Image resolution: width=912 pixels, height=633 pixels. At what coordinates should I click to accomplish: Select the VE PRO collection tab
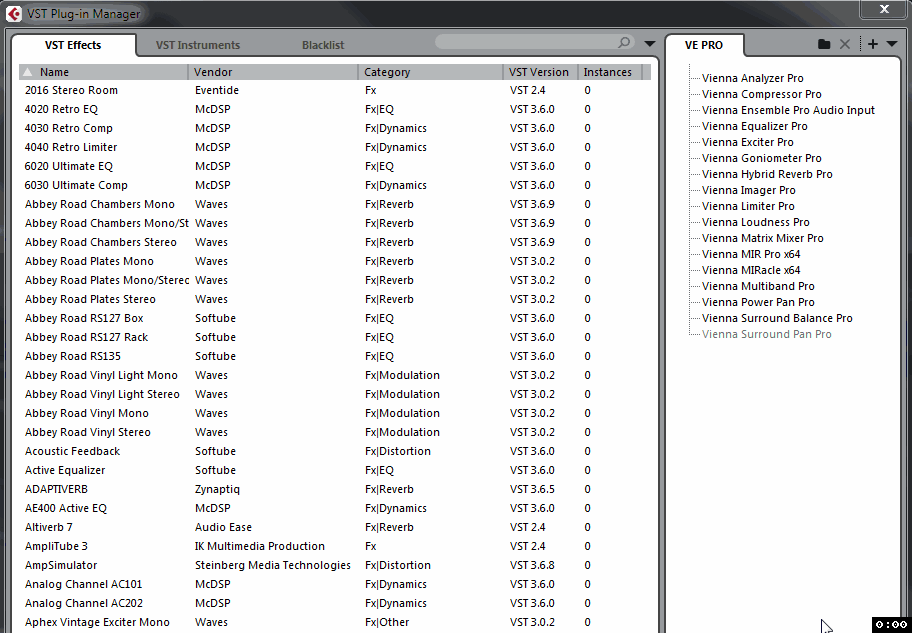click(704, 45)
